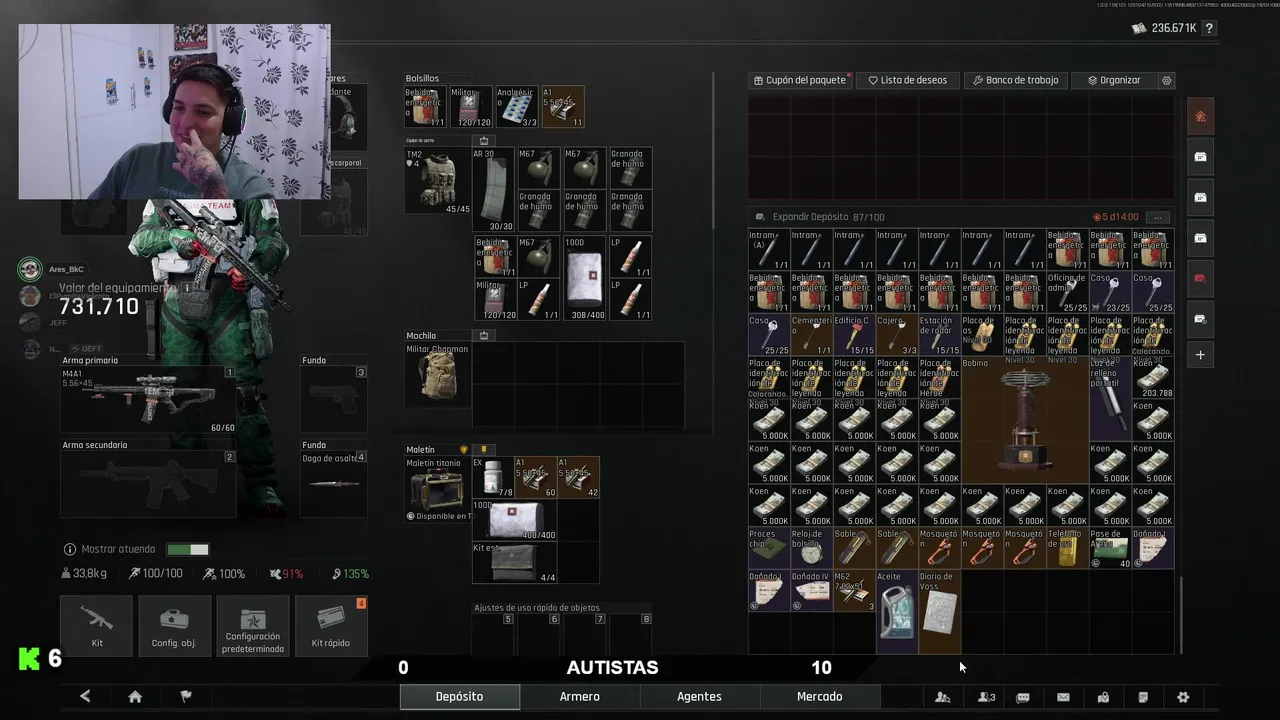The image size is (1280, 720).
Task: Click the Mostrar atuendo info icon
Action: click(x=69, y=549)
